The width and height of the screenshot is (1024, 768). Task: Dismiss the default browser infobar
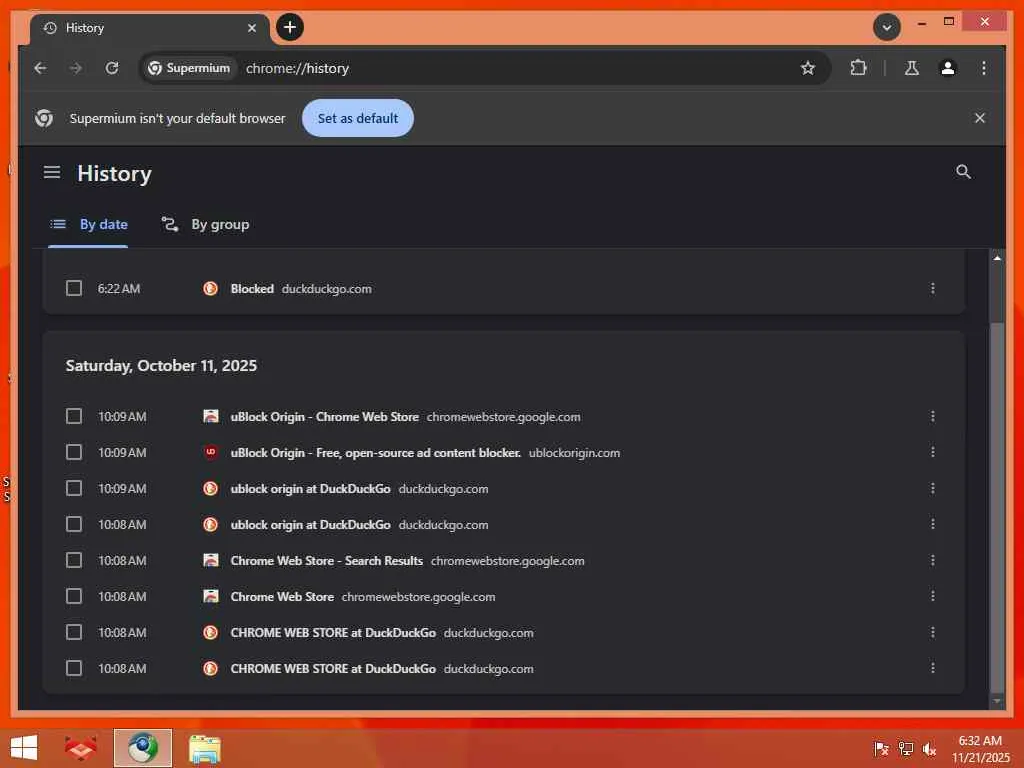point(980,118)
